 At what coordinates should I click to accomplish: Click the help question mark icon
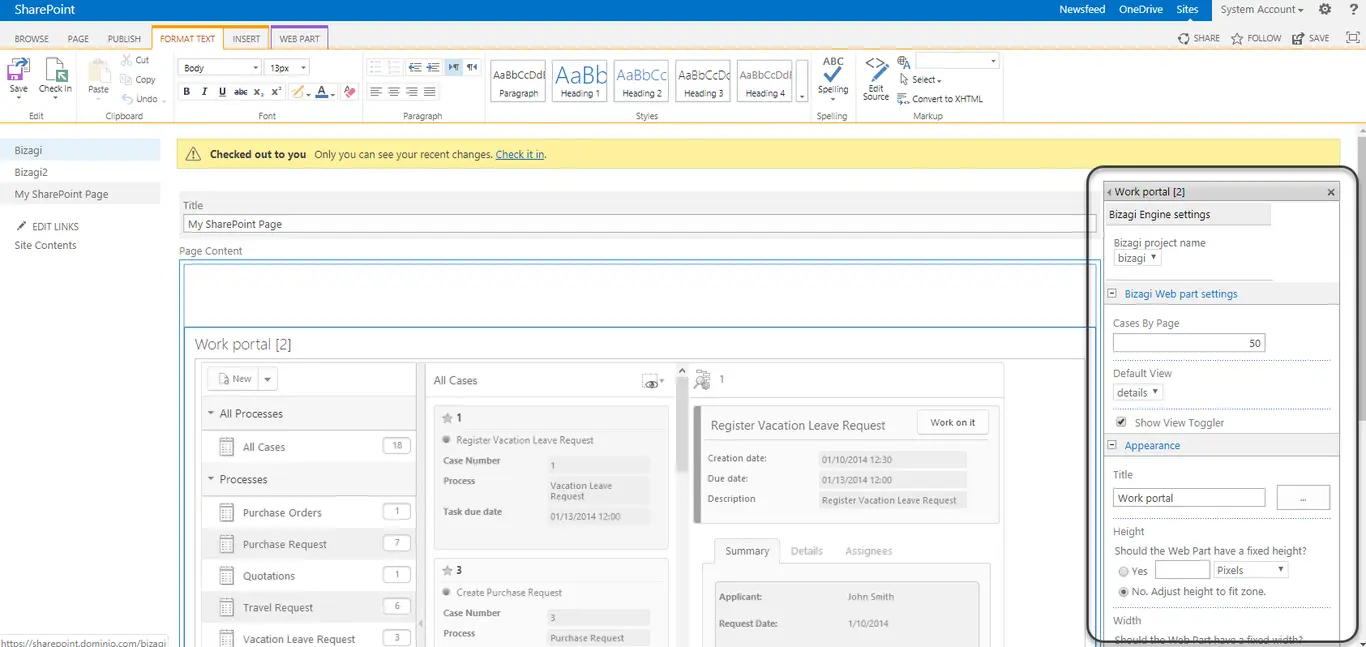(1353, 9)
